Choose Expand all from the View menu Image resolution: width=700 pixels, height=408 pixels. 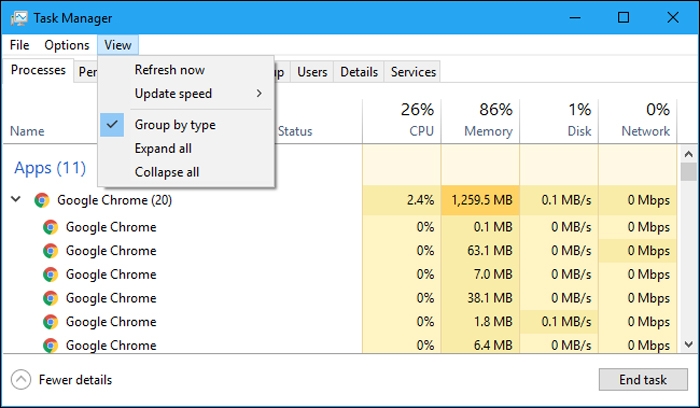pyautogui.click(x=163, y=149)
